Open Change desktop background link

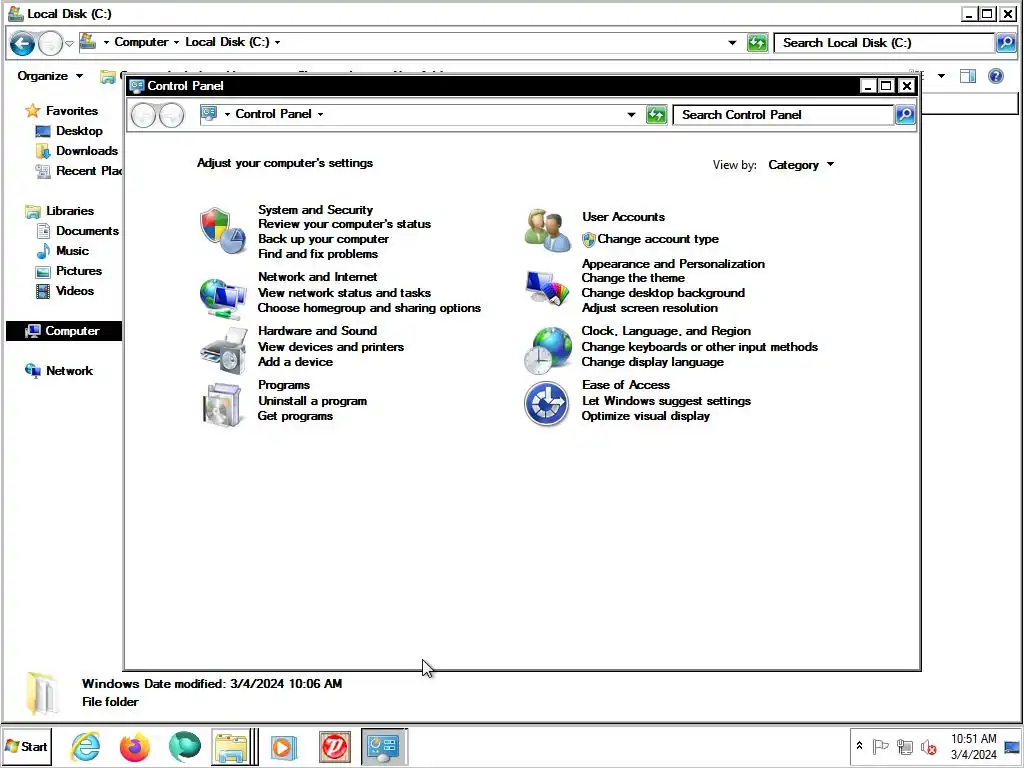pos(663,293)
